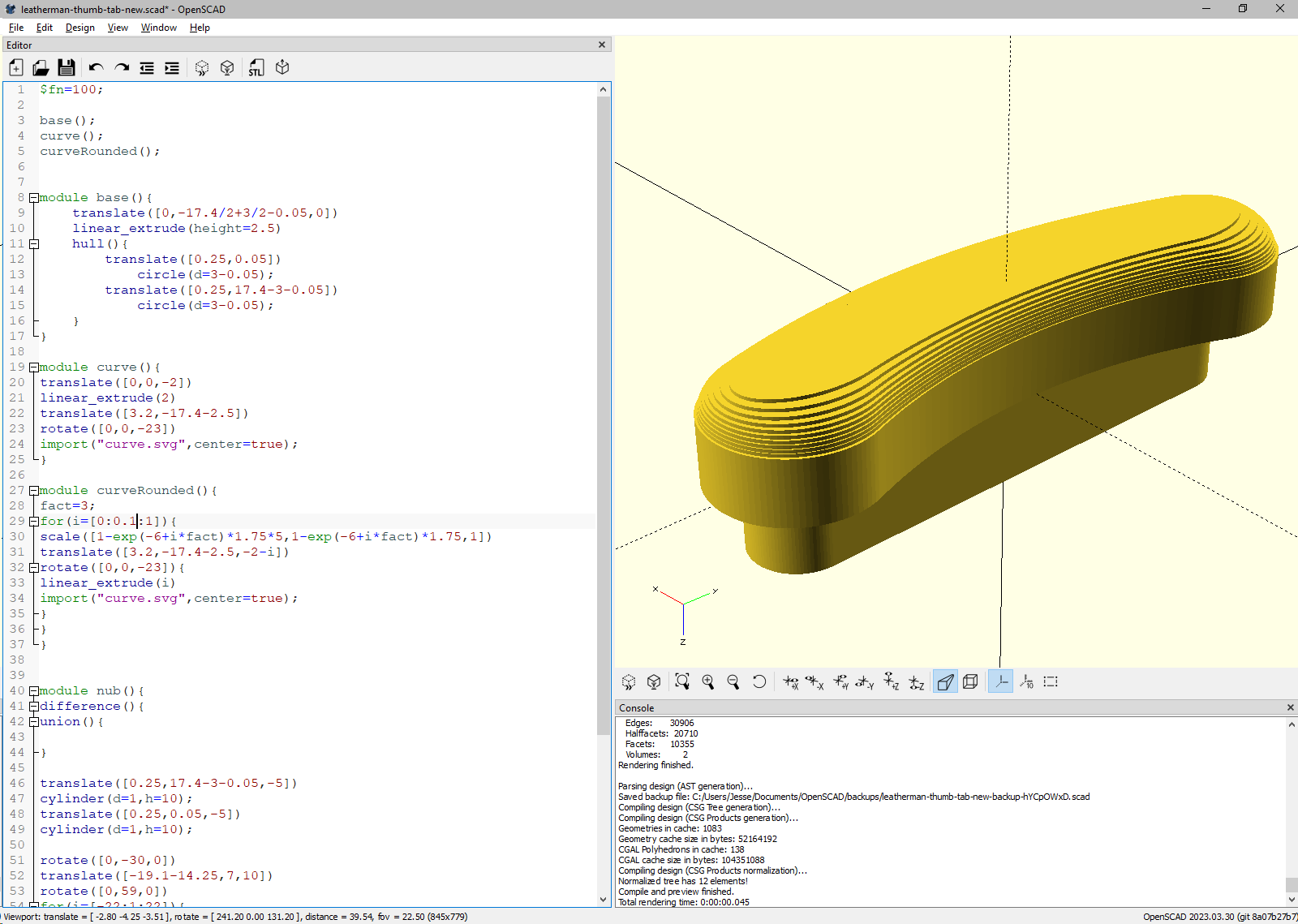Render the design with the editor toolbar cube icon

227,68
